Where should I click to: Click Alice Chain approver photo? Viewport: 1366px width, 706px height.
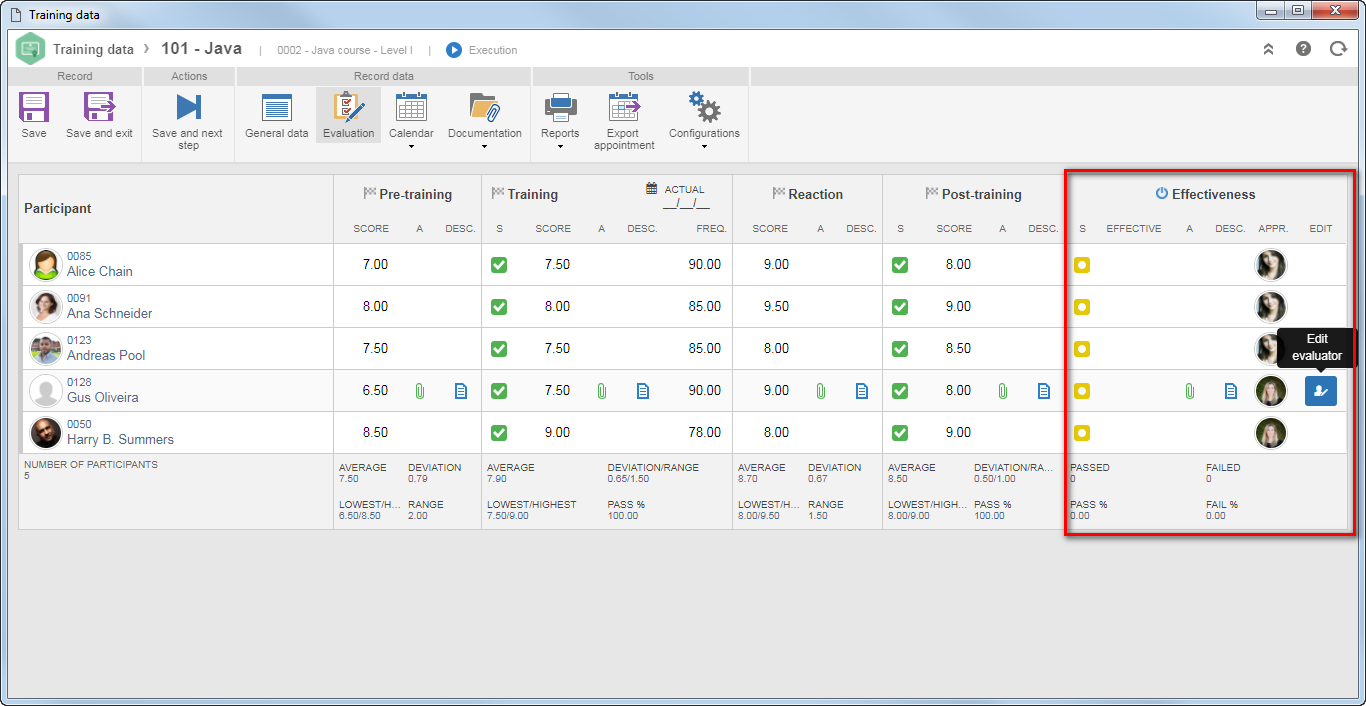(x=1271, y=265)
